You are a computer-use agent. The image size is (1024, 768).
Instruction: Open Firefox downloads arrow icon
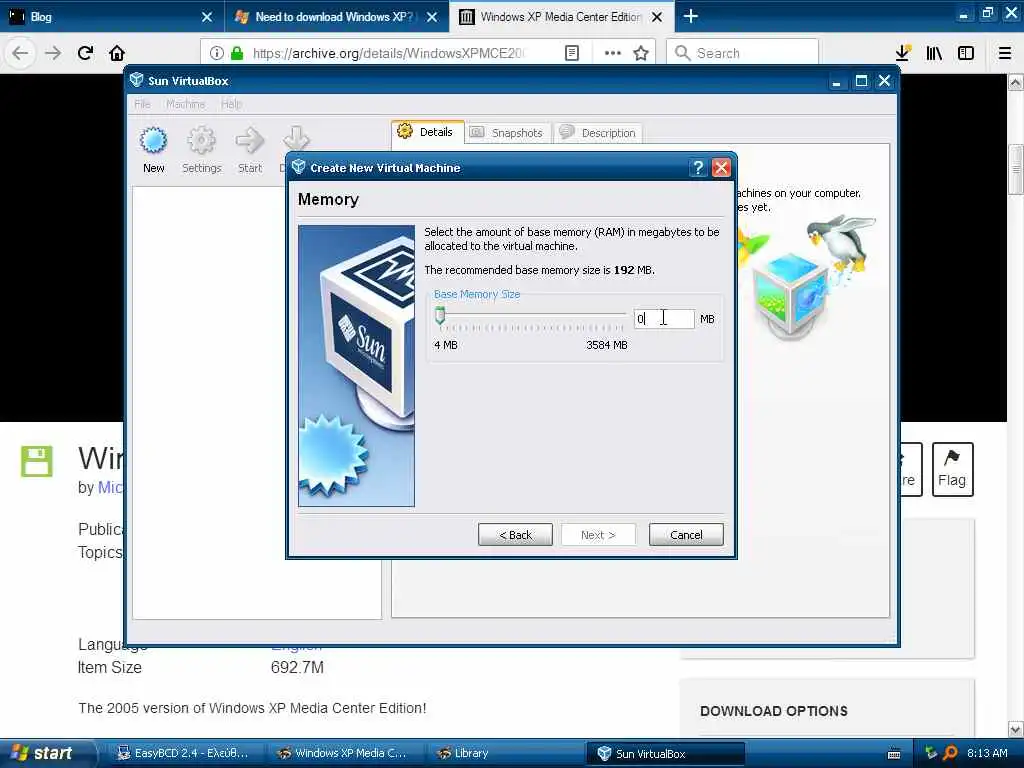[903, 53]
